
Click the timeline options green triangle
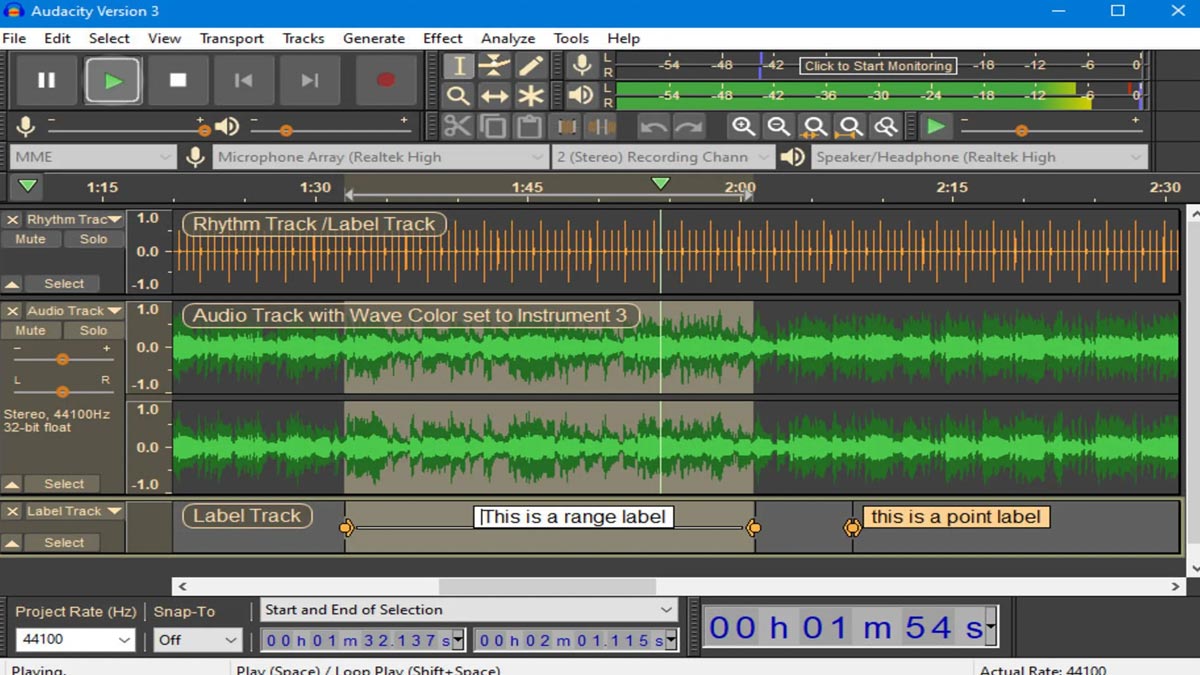pyautogui.click(x=28, y=186)
